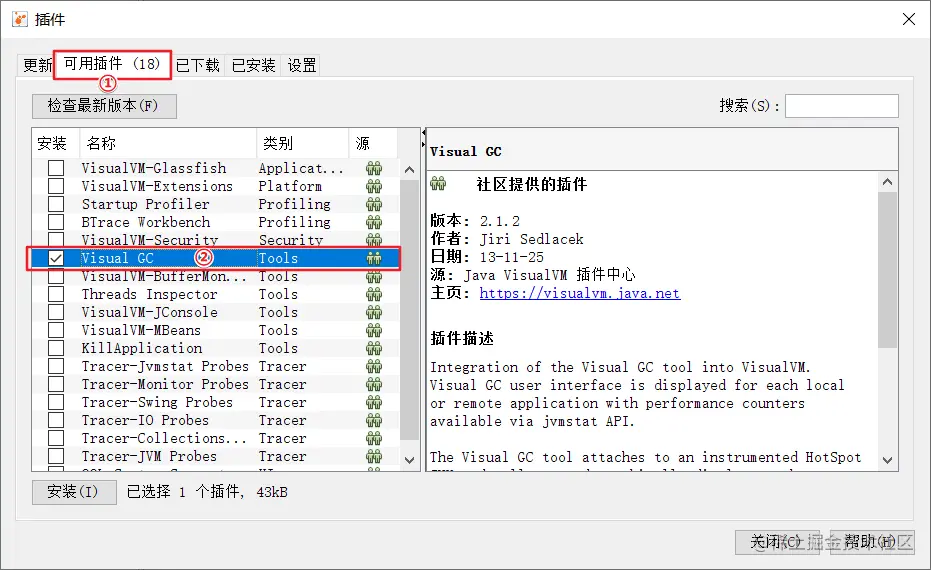Click the source icon in Tracer-JVM Probes row
This screenshot has height=570, width=931.
click(374, 457)
